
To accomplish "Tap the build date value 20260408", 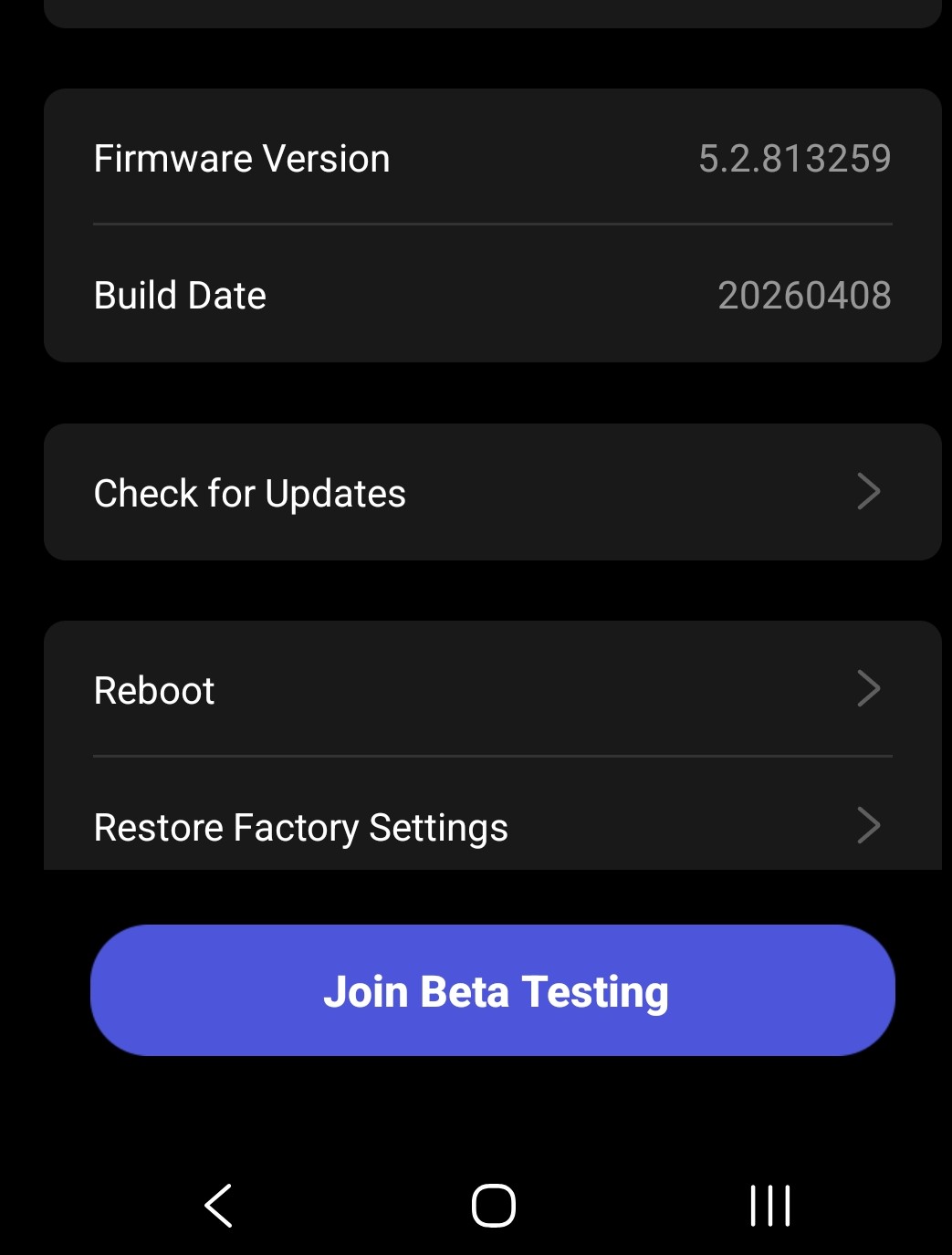I will point(804,296).
